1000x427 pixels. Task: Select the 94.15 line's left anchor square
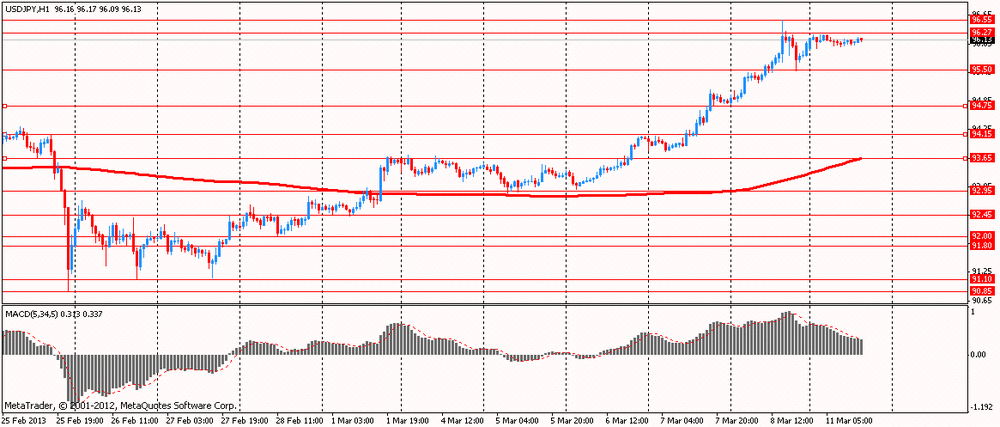pos(4,134)
